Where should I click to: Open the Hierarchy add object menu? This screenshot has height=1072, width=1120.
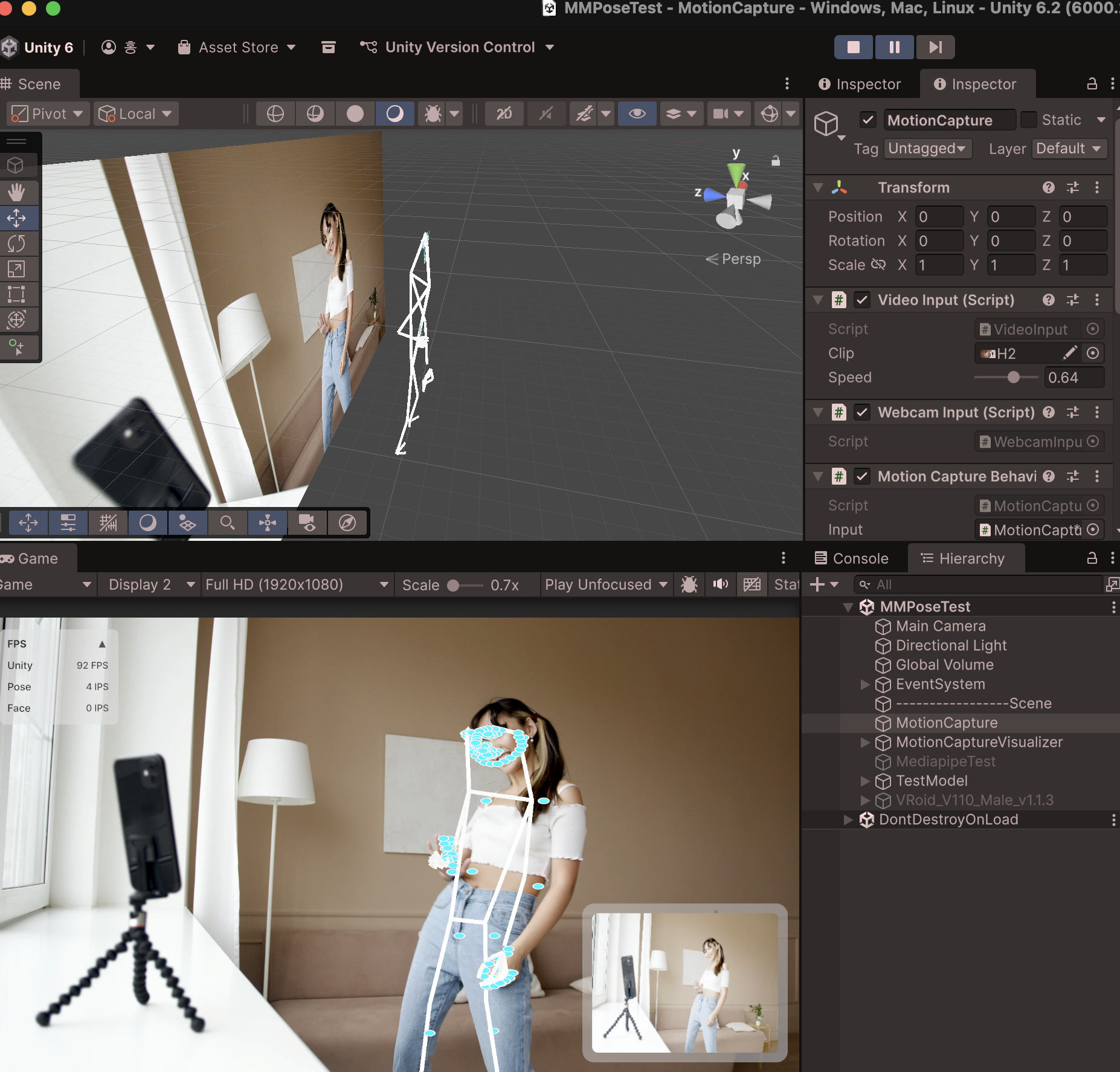[x=824, y=584]
